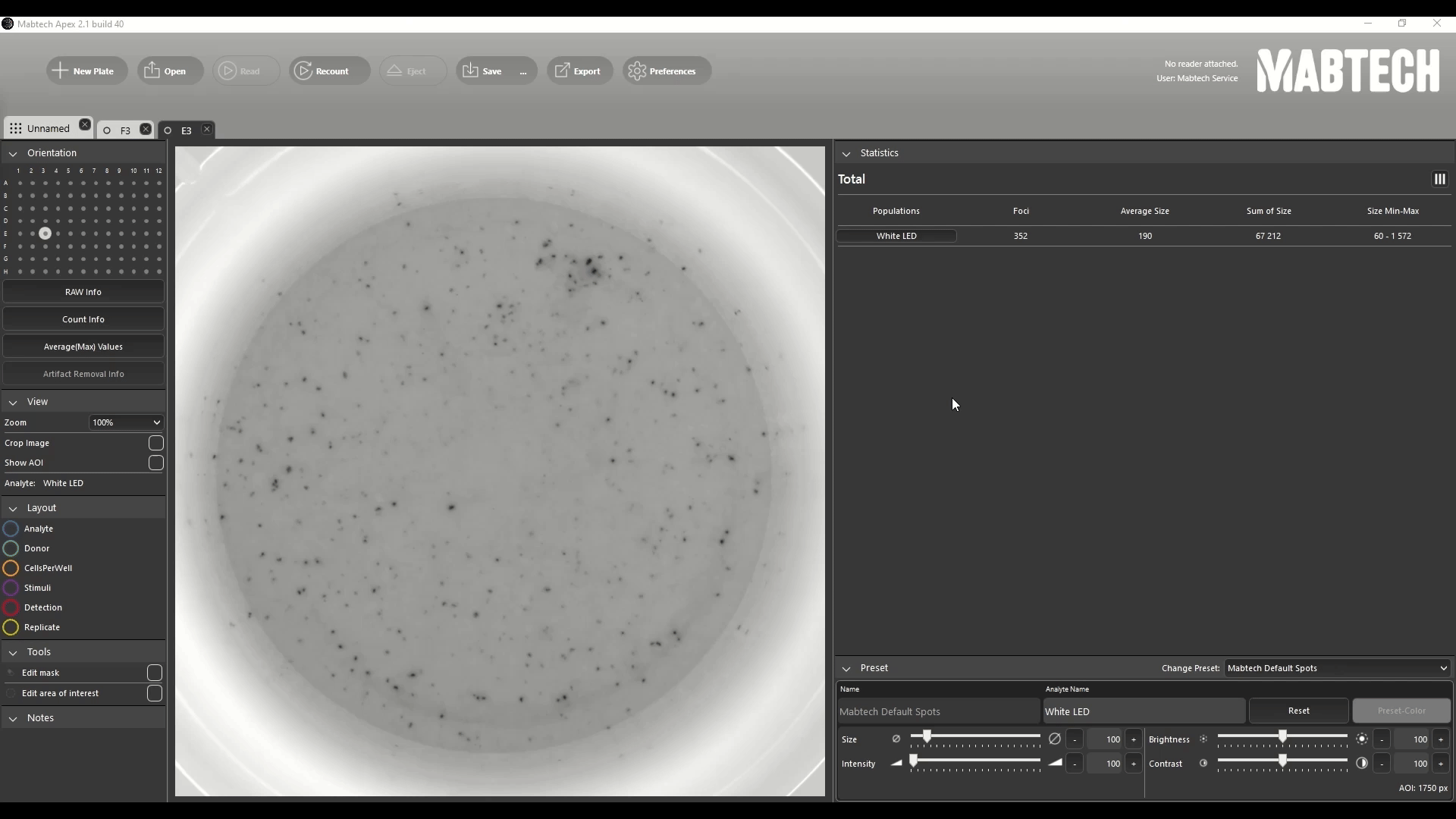Toggle Show AOI on
This screenshot has height=819, width=1456.
[x=155, y=463]
